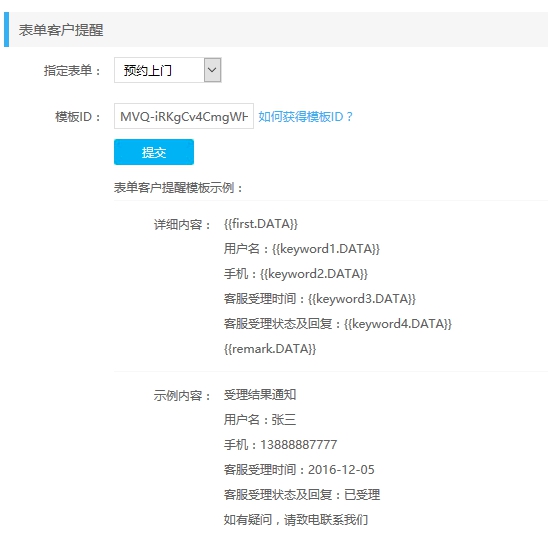The width and height of the screenshot is (548, 551).
Task: Click the {{remark.DATA}} template line
Action: click(270, 349)
